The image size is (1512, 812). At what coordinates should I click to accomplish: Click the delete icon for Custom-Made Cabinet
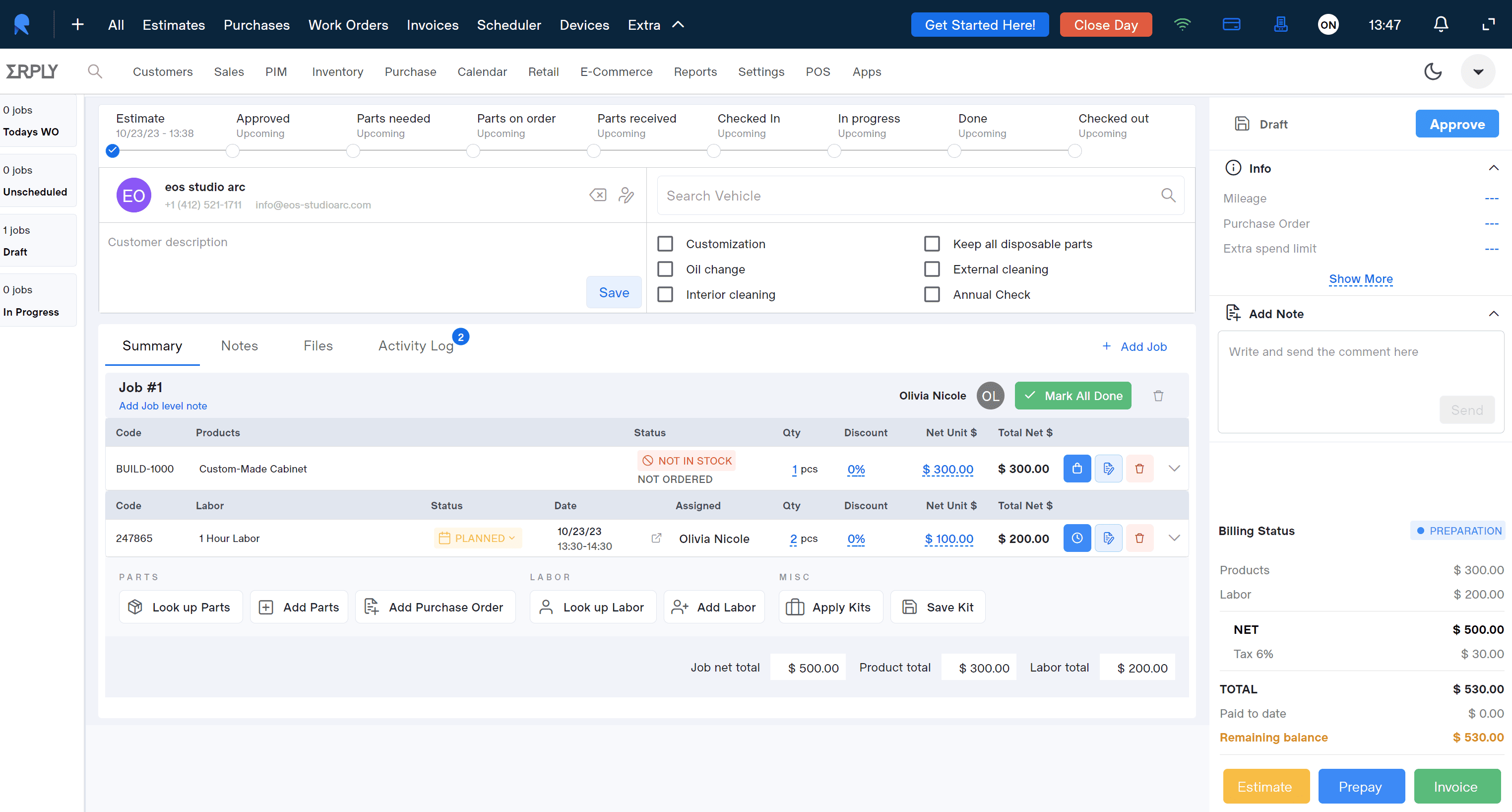click(x=1139, y=469)
